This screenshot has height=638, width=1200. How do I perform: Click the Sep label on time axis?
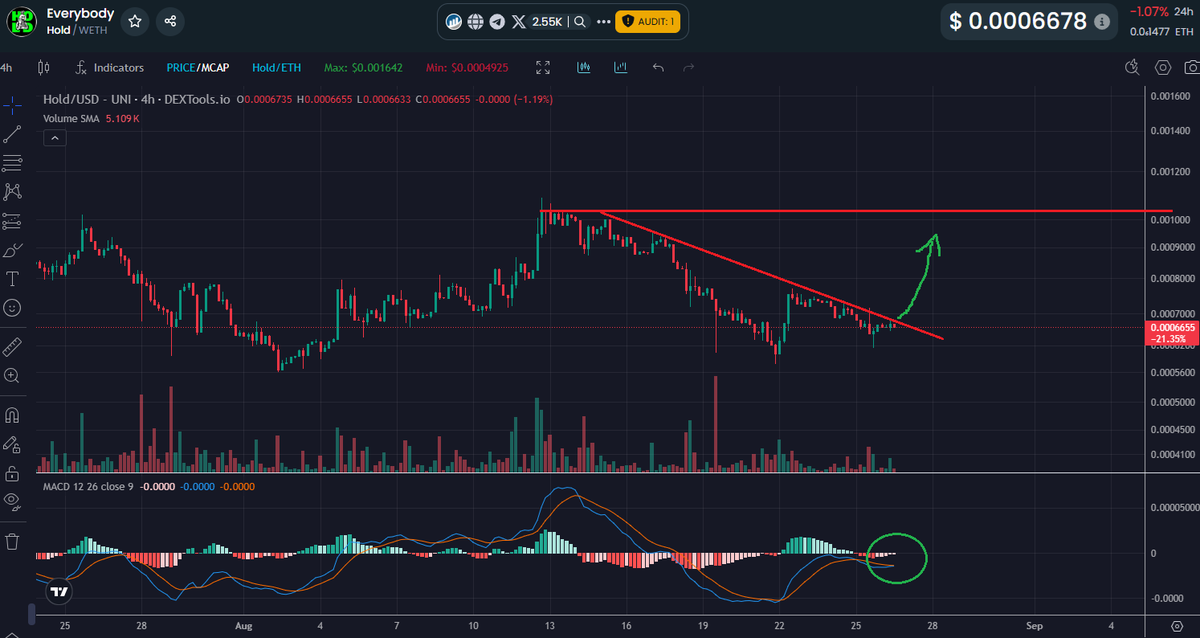pyautogui.click(x=1035, y=625)
